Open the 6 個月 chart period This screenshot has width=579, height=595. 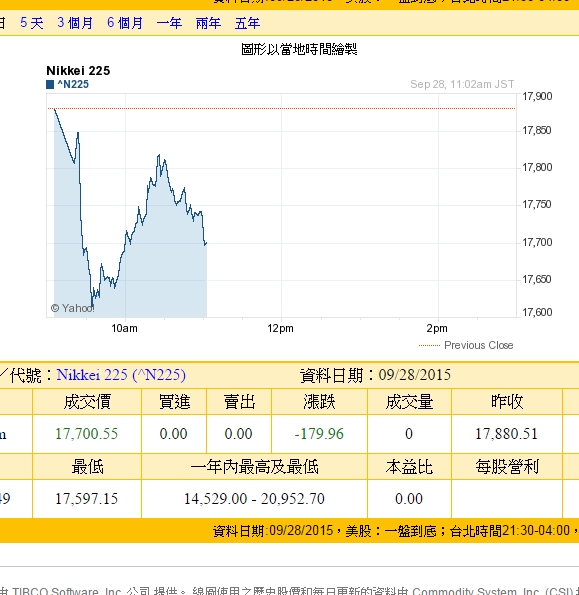(x=125, y=23)
